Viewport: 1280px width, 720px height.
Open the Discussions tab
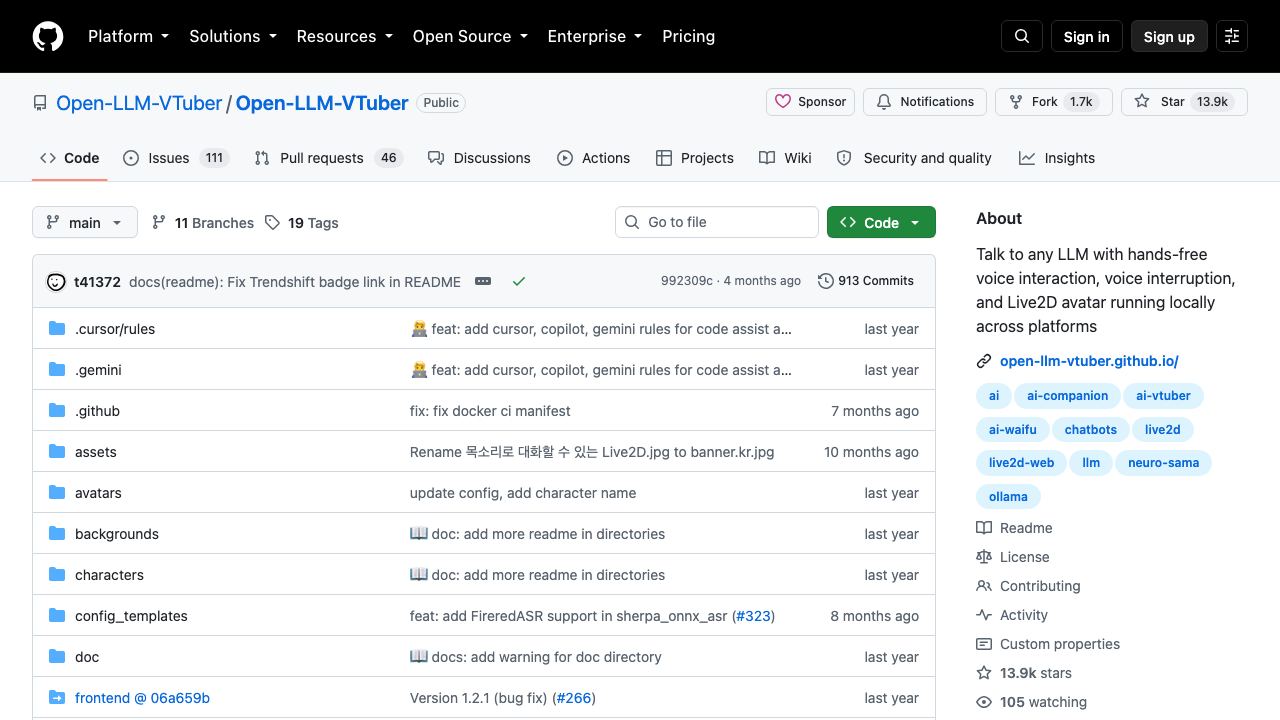point(479,158)
